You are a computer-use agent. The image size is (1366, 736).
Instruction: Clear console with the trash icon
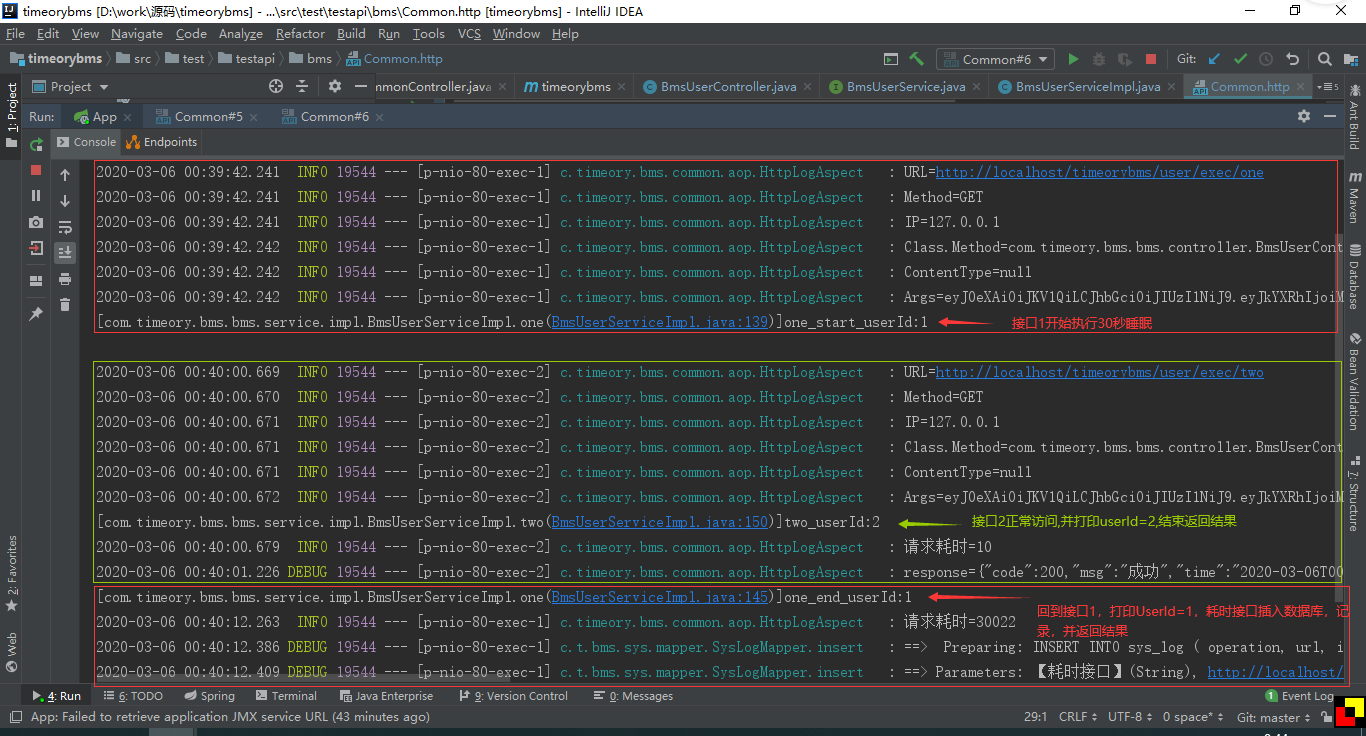click(x=65, y=305)
